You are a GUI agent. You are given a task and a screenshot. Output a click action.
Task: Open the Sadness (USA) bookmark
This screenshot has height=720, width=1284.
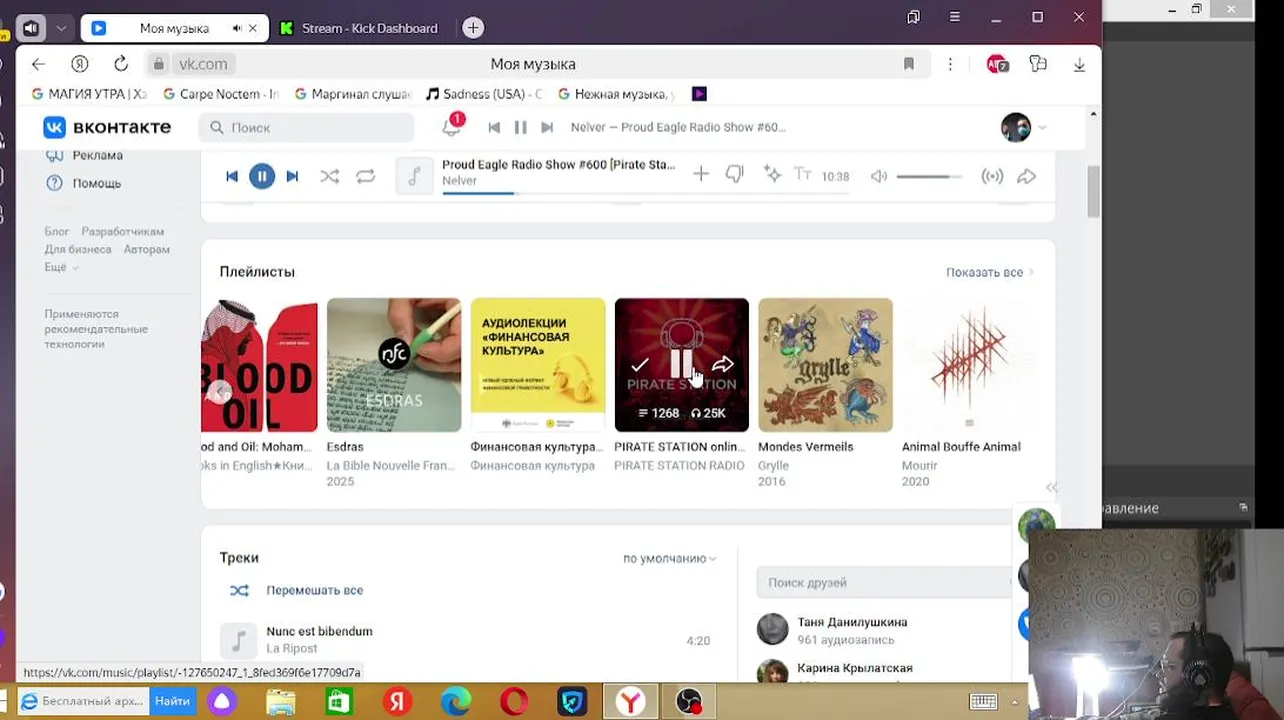click(x=484, y=94)
